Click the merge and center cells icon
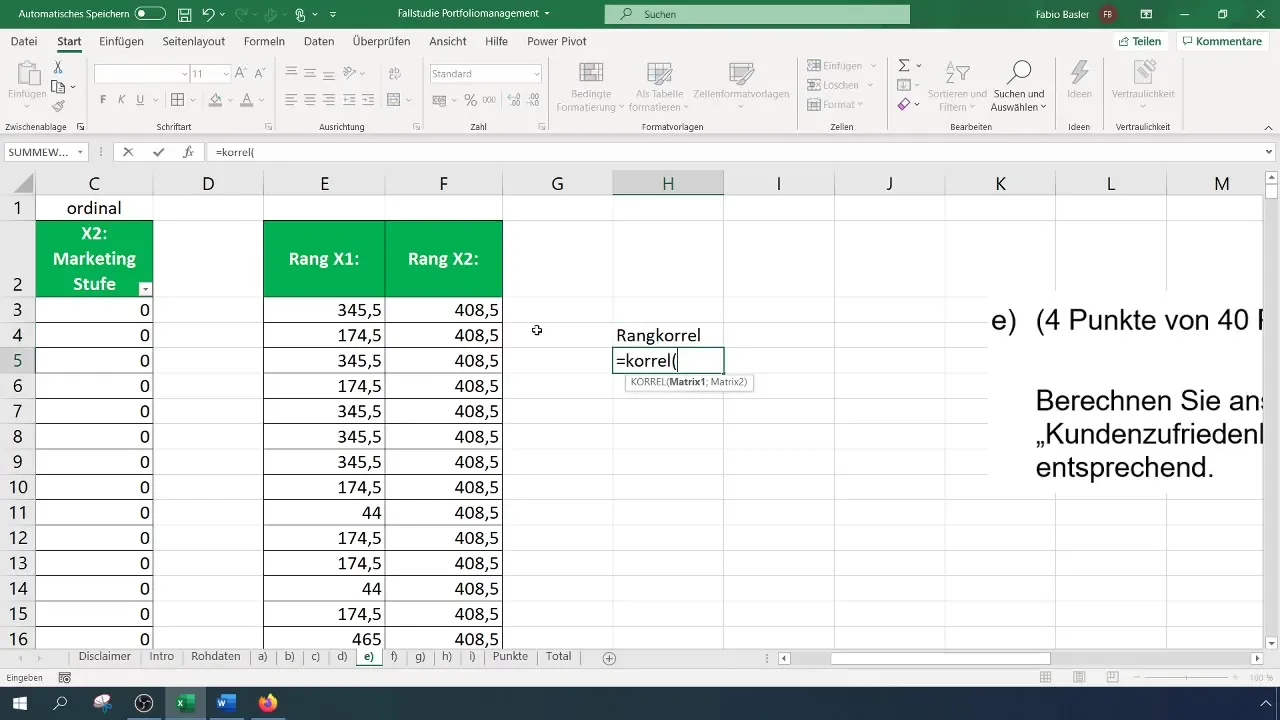This screenshot has width=1280, height=720. click(392, 100)
